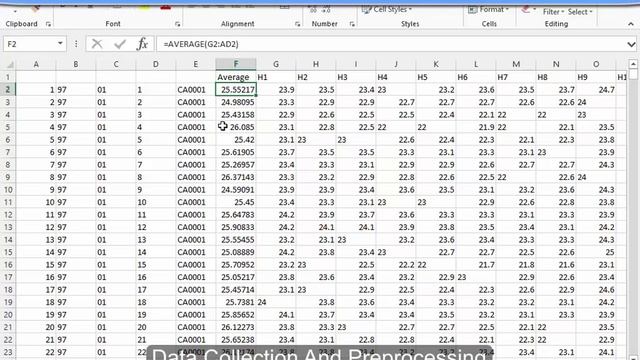Select row 5 header

pyautogui.click(x=8, y=127)
